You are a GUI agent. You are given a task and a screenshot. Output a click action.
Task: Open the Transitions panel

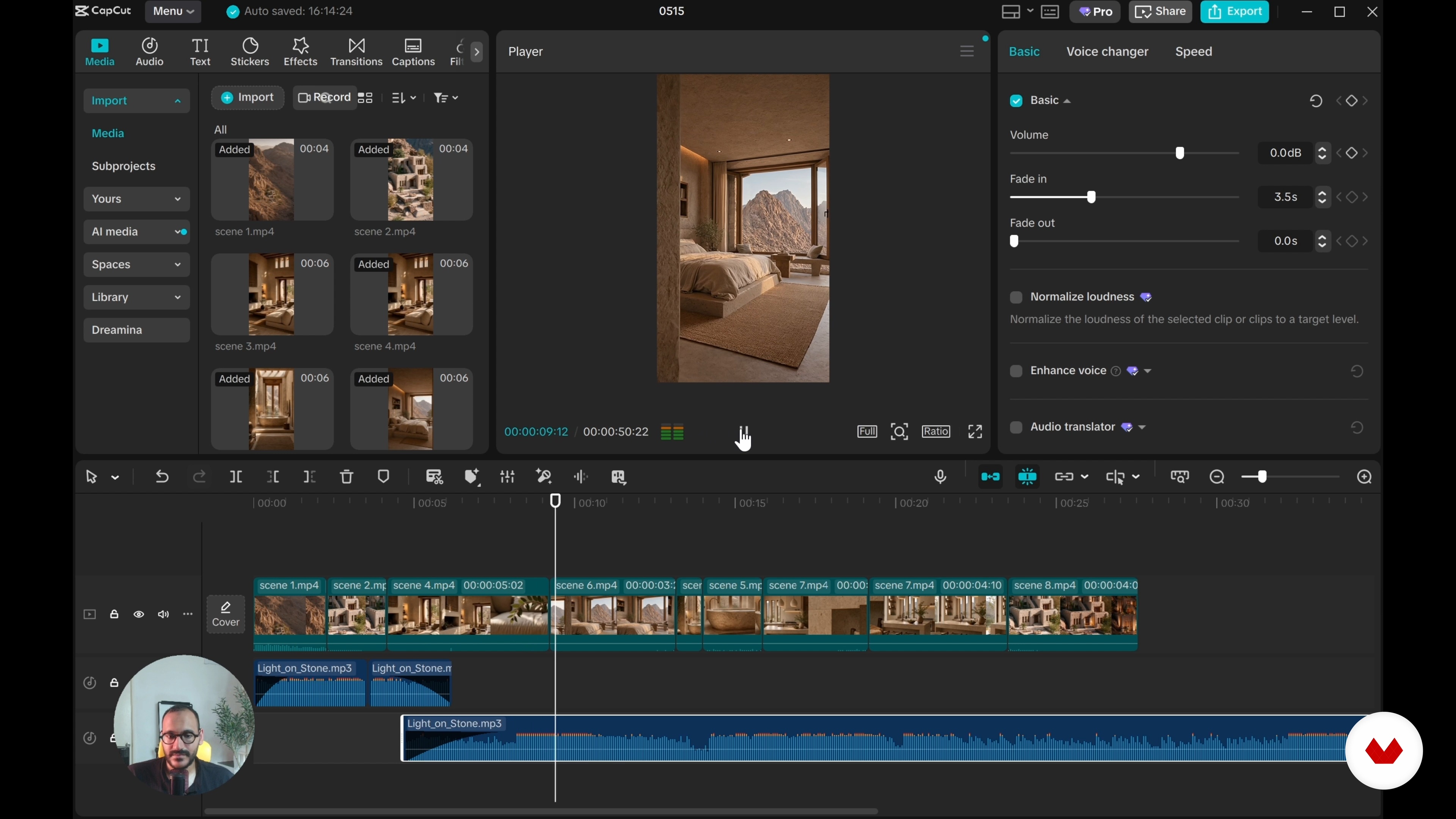pos(356,52)
